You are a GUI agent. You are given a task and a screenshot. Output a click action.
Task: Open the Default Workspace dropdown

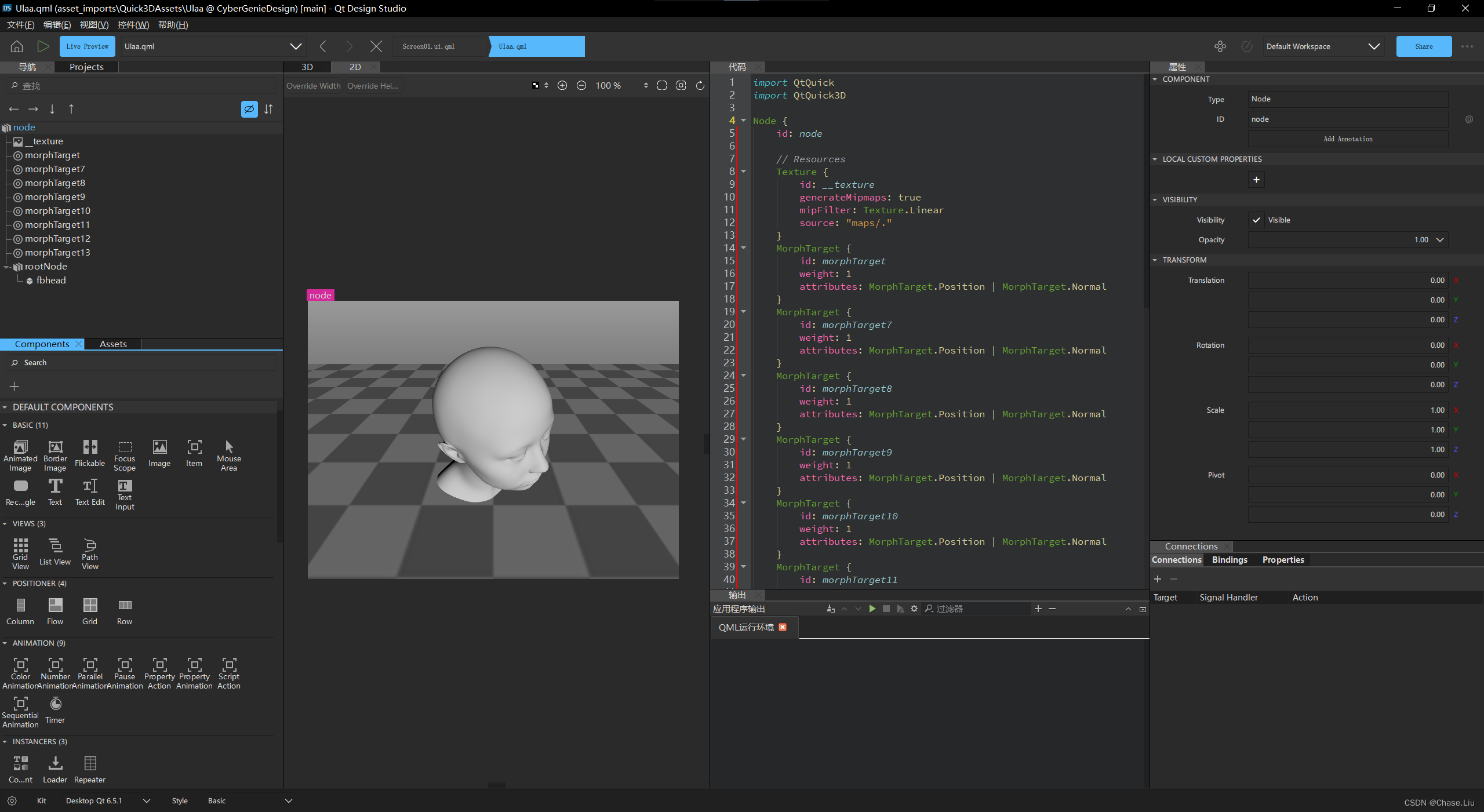[x=1374, y=46]
